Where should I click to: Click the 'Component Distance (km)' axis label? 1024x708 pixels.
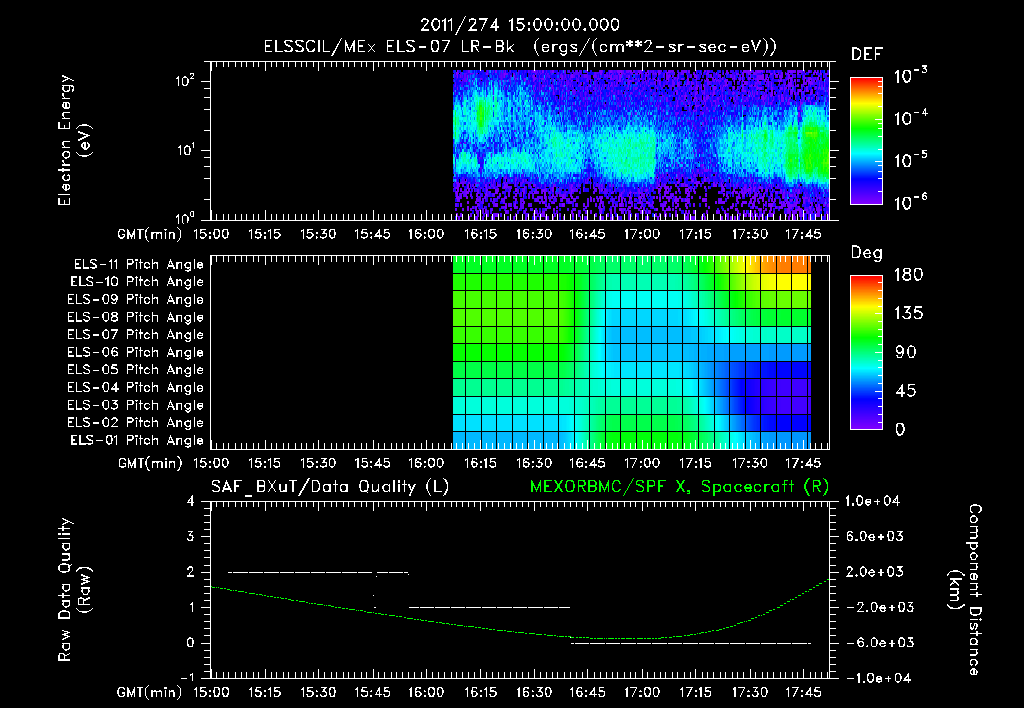click(x=965, y=590)
